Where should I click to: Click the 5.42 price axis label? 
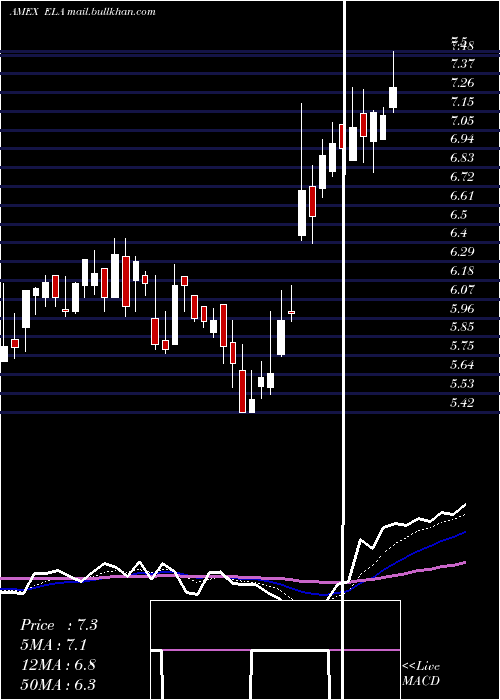point(462,403)
